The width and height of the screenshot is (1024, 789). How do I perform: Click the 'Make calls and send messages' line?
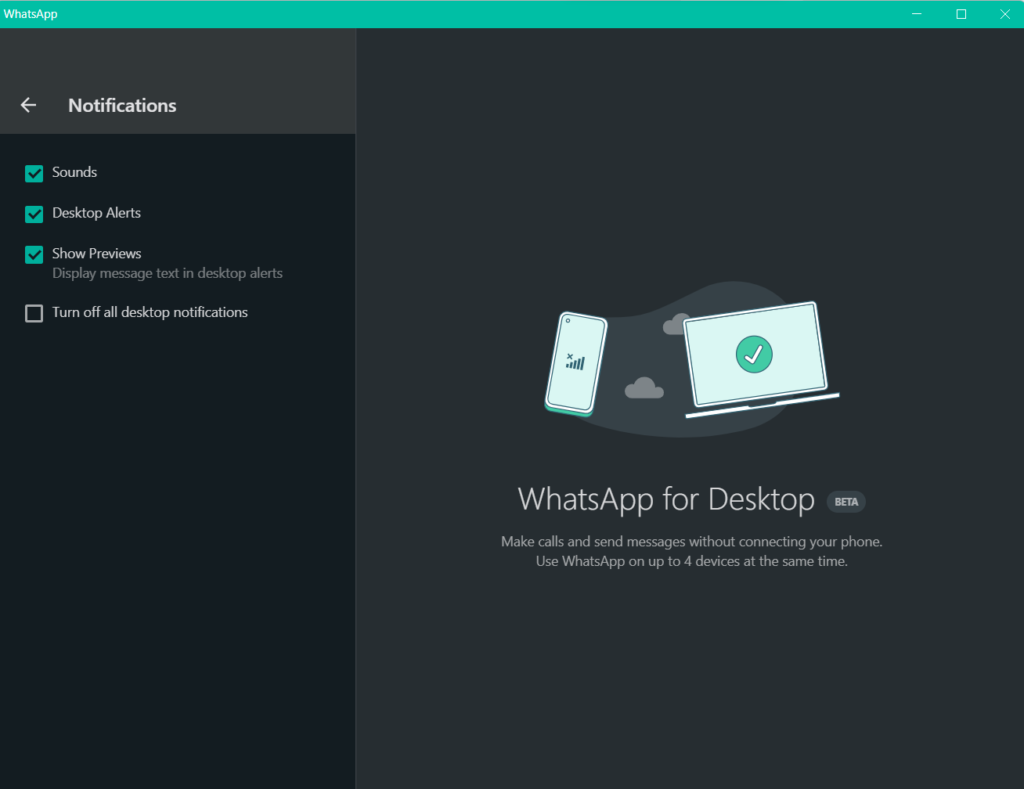pos(692,541)
